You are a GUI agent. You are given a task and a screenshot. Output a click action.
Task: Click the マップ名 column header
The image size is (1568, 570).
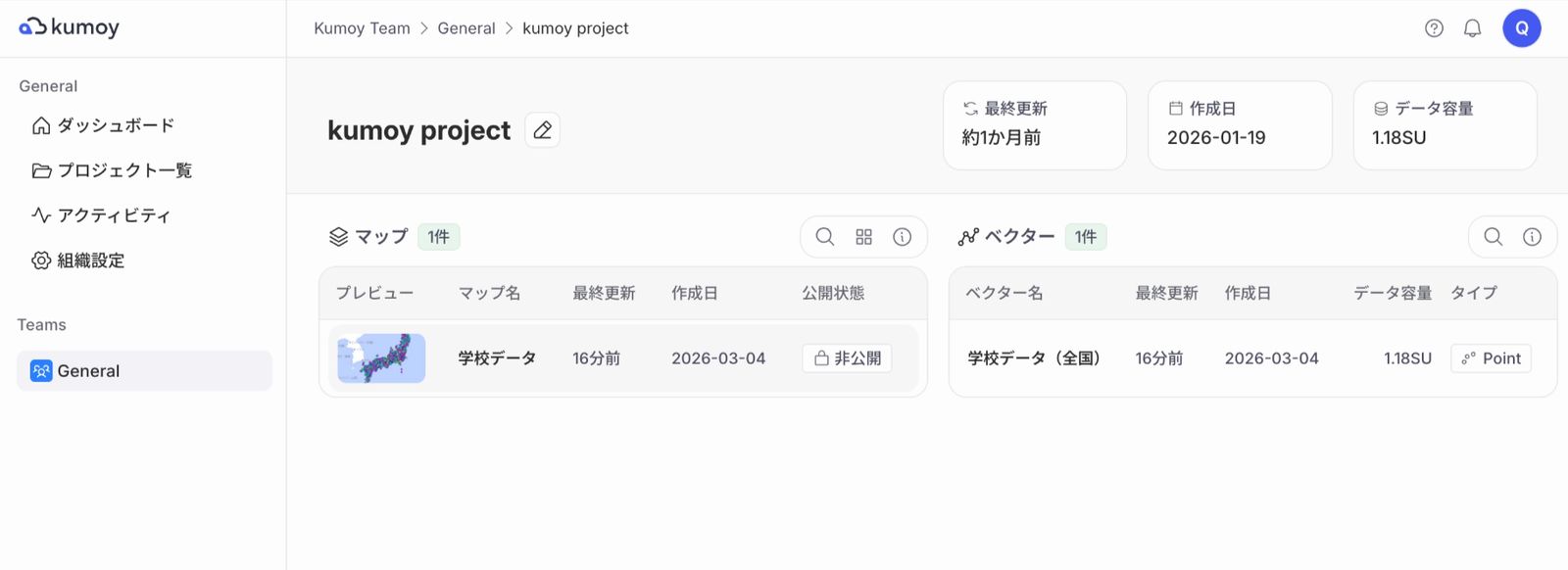point(489,293)
